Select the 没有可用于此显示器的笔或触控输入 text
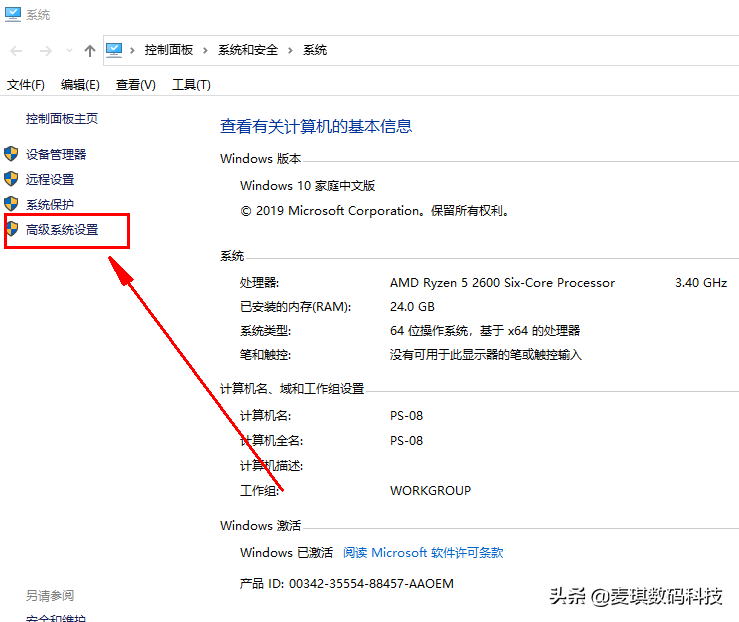 pos(486,355)
